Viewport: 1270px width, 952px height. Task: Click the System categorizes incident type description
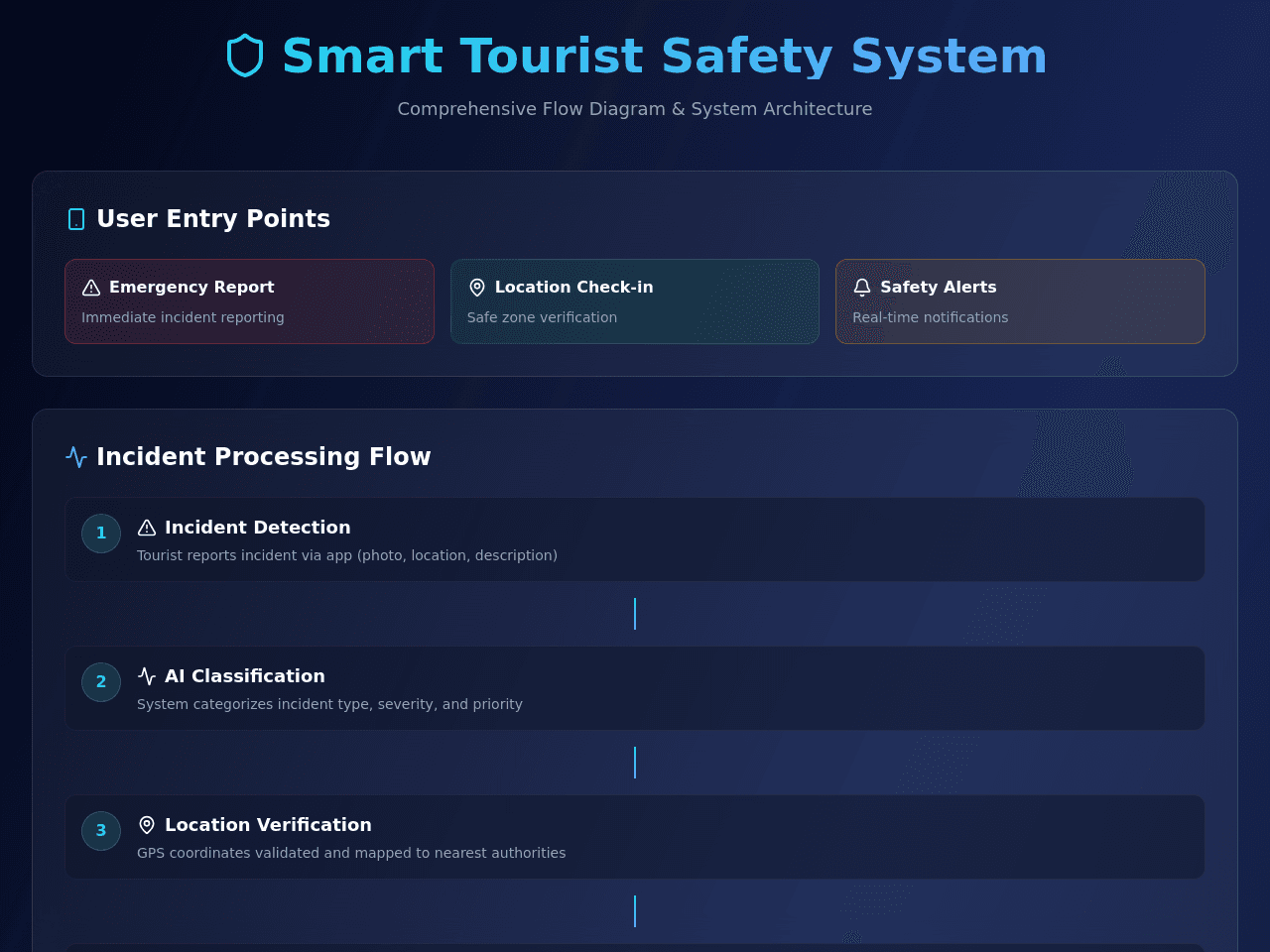(x=329, y=704)
